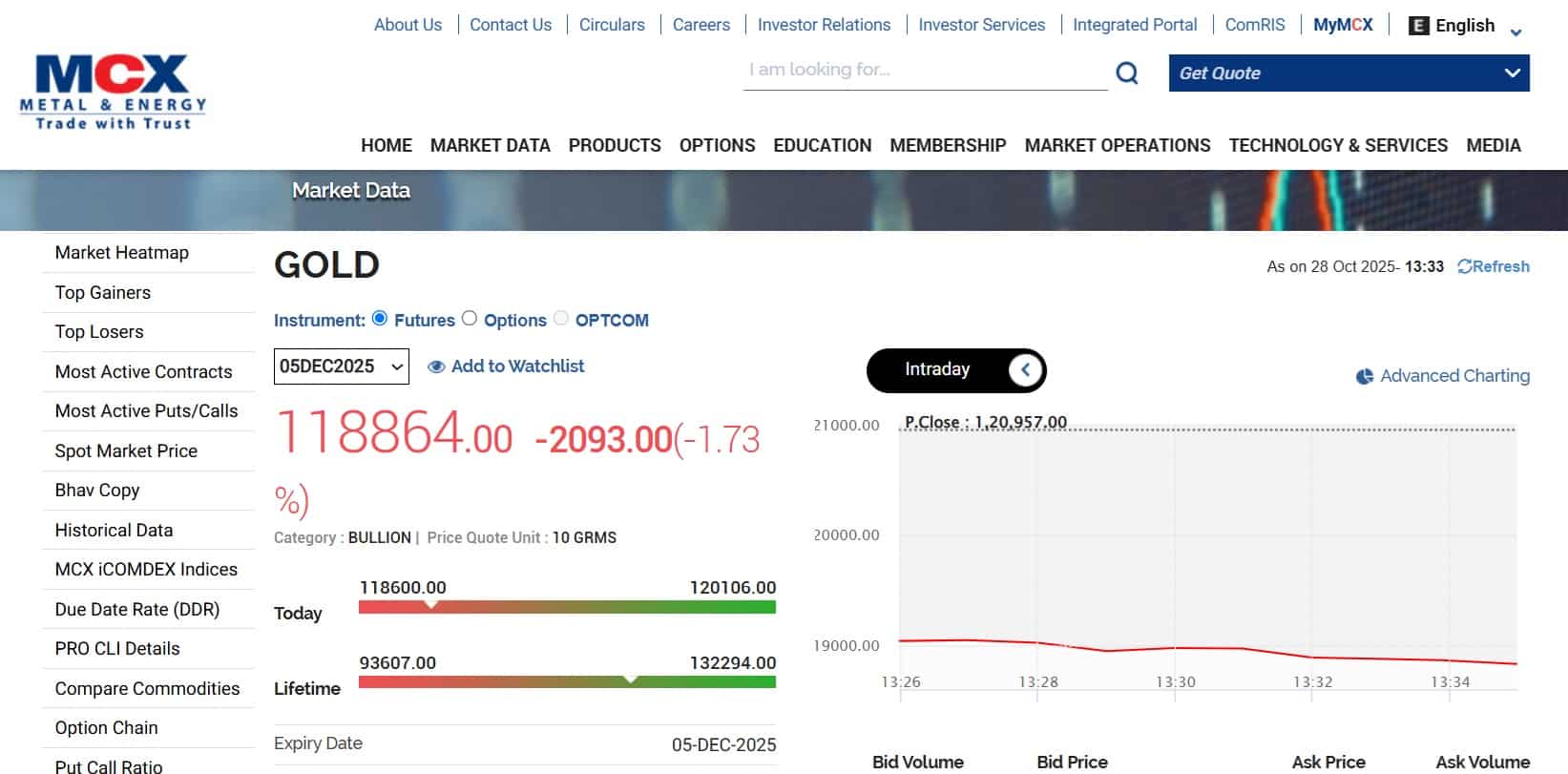
Task: Open the HOME menu
Action: (x=387, y=145)
